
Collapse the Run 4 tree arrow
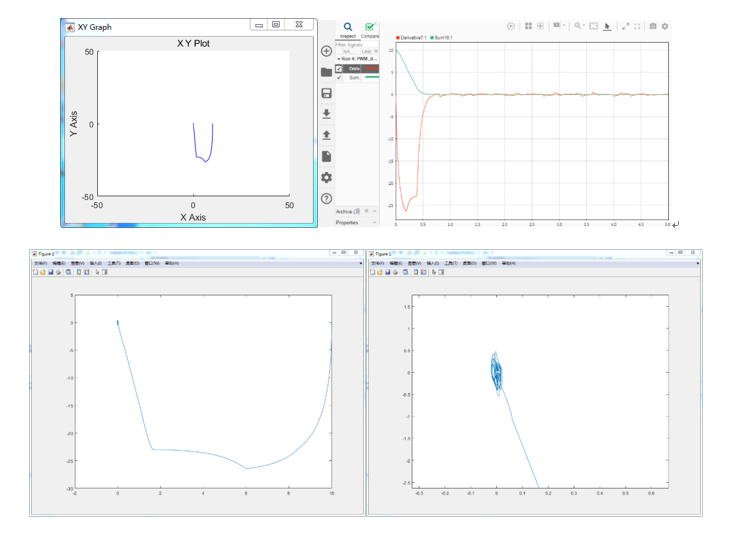(338, 59)
